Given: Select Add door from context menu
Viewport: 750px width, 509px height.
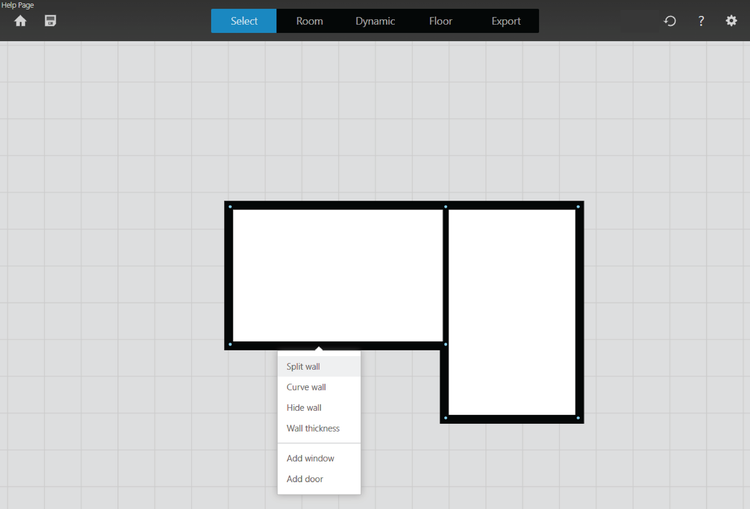Looking at the screenshot, I should (x=319, y=479).
